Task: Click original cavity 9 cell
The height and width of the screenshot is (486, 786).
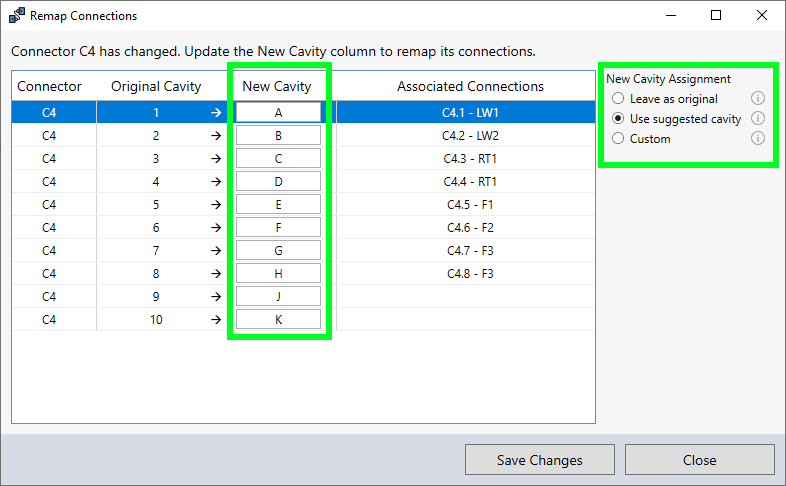Action: tap(156, 297)
